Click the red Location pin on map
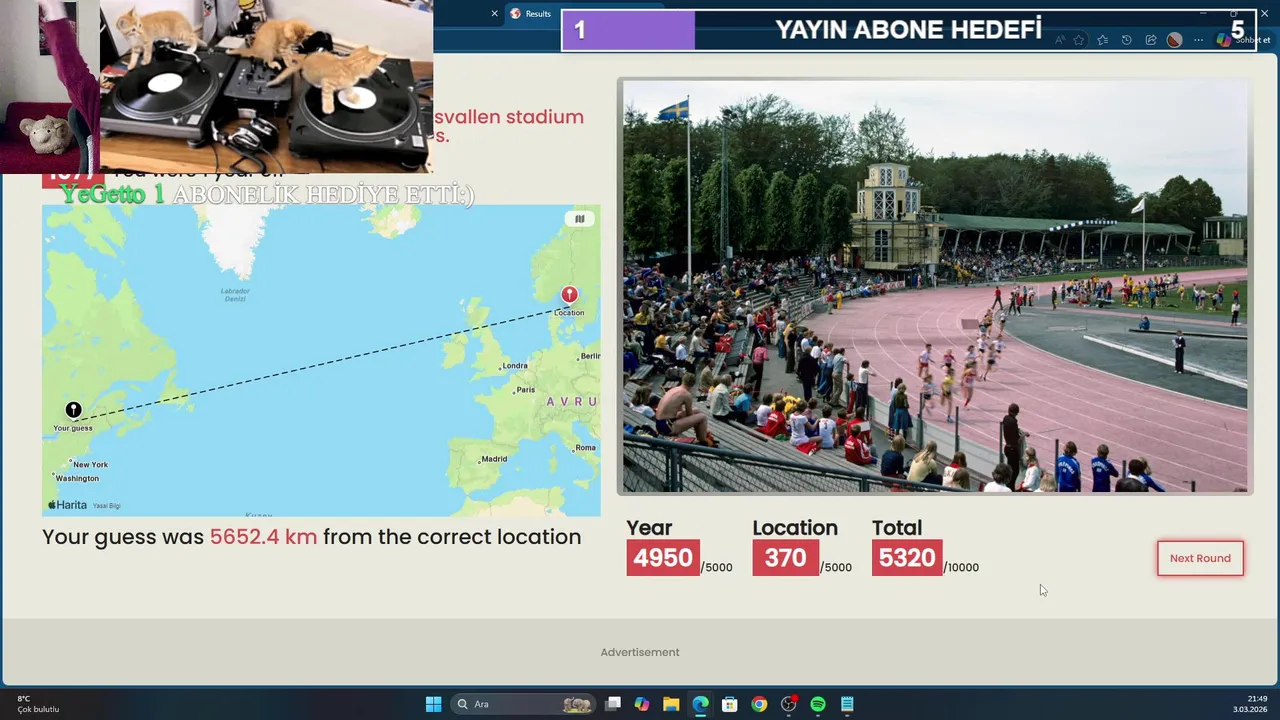 pyautogui.click(x=569, y=294)
